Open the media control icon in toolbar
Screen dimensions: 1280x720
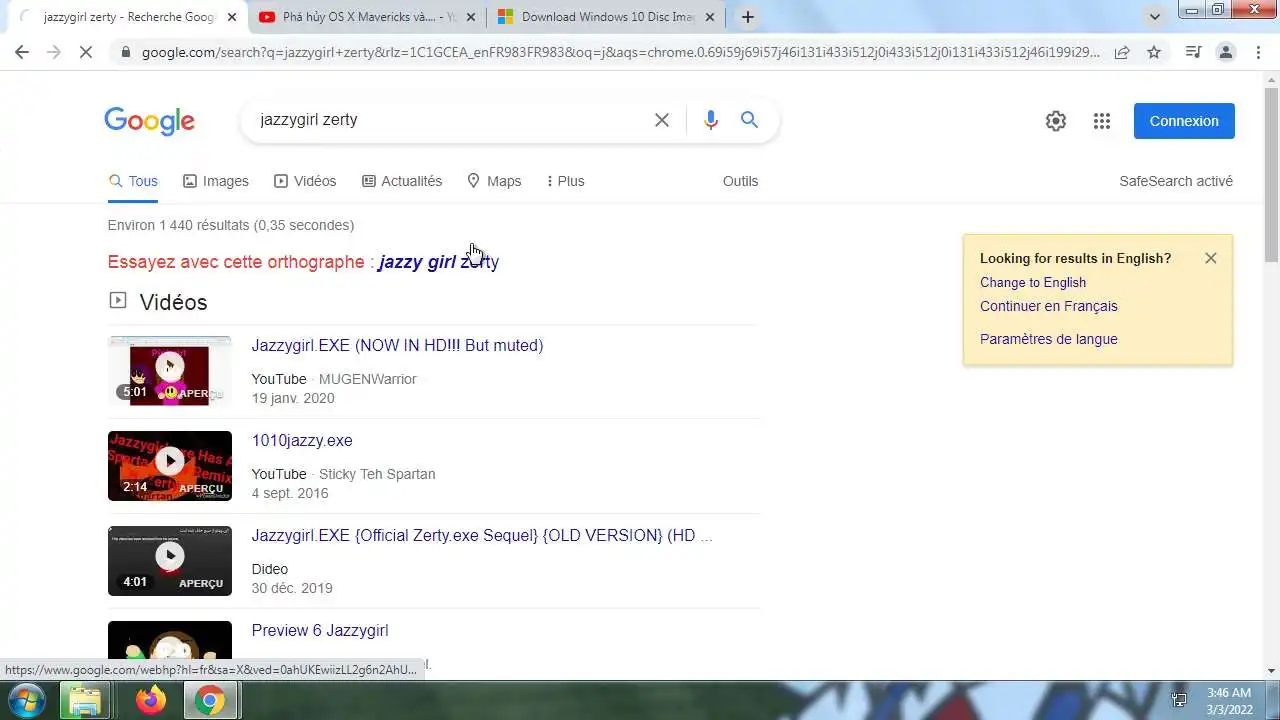pos(1193,52)
